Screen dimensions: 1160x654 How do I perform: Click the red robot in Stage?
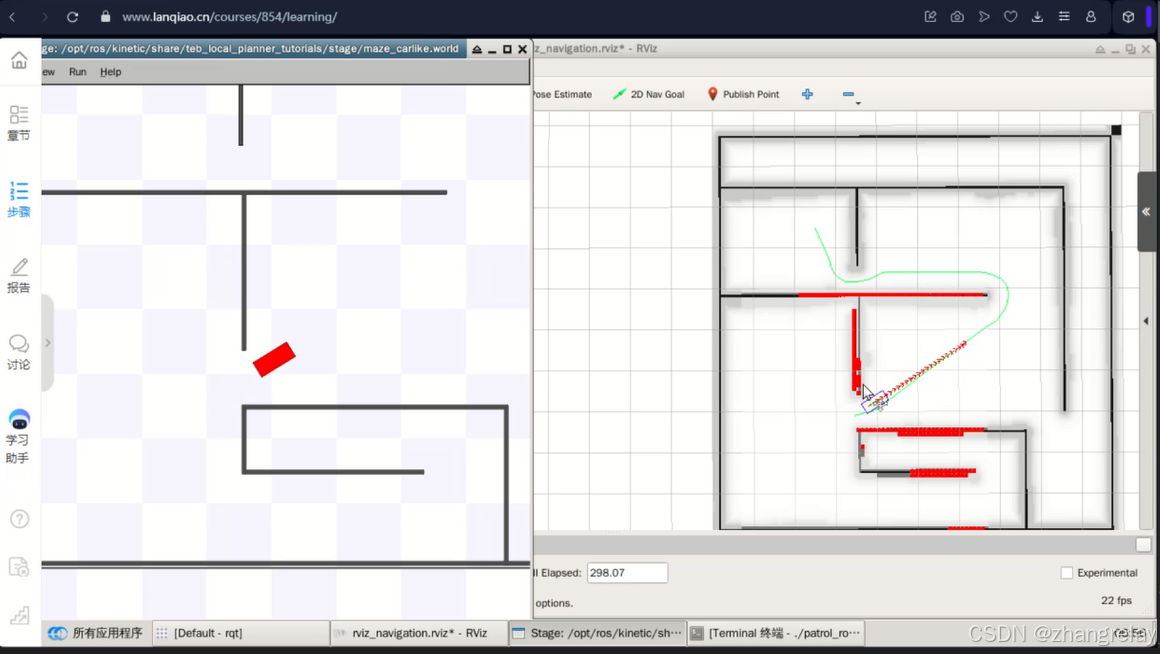pos(274,360)
